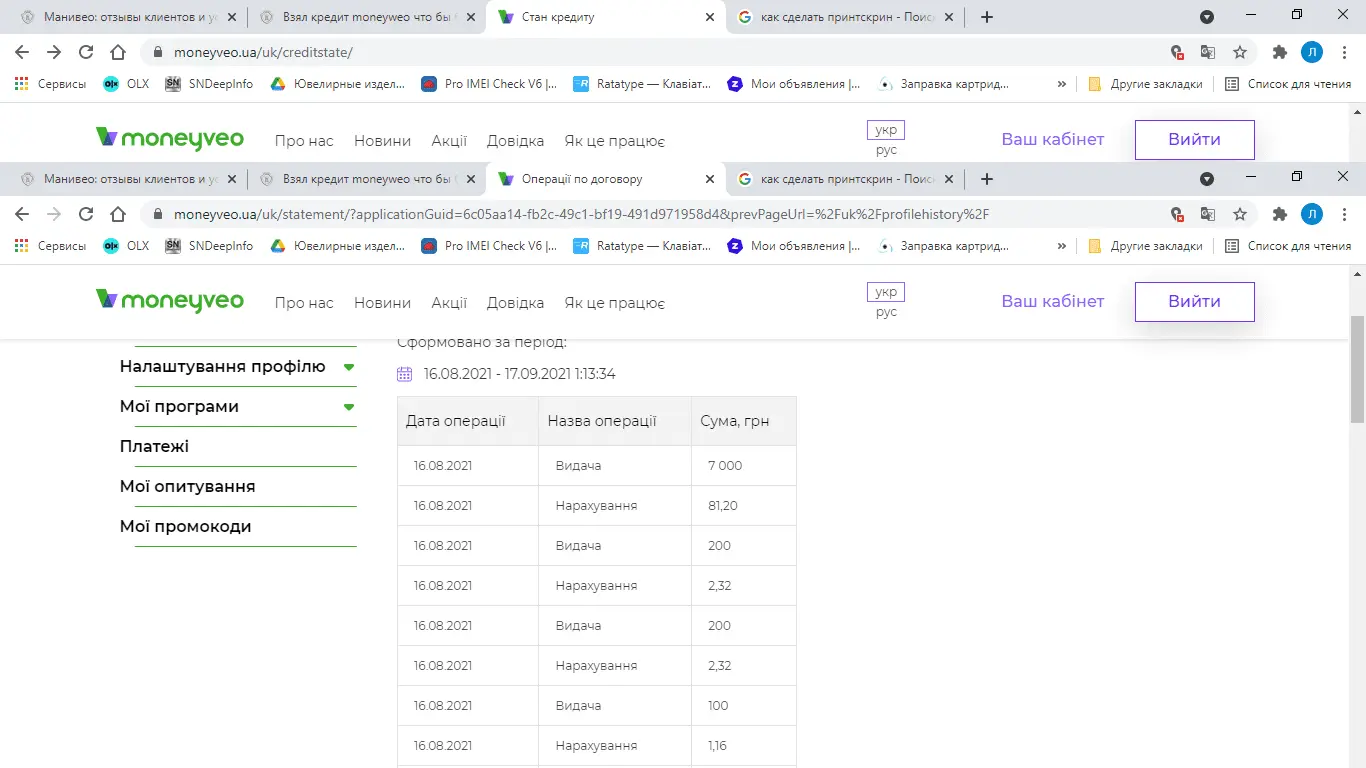Switch language to рус in the header above the sidebar

pyautogui.click(x=886, y=312)
